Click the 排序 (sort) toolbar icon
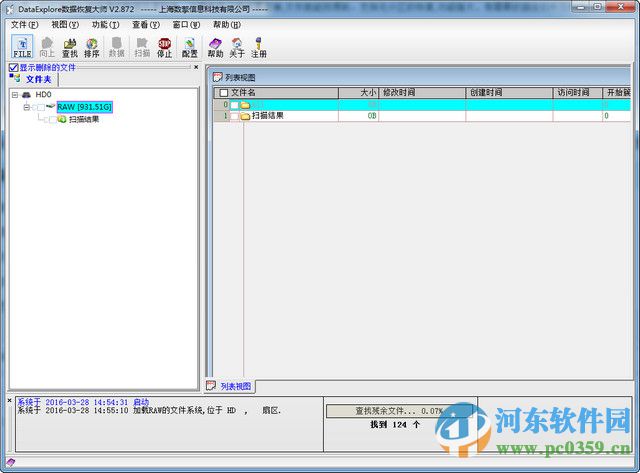 (92, 47)
